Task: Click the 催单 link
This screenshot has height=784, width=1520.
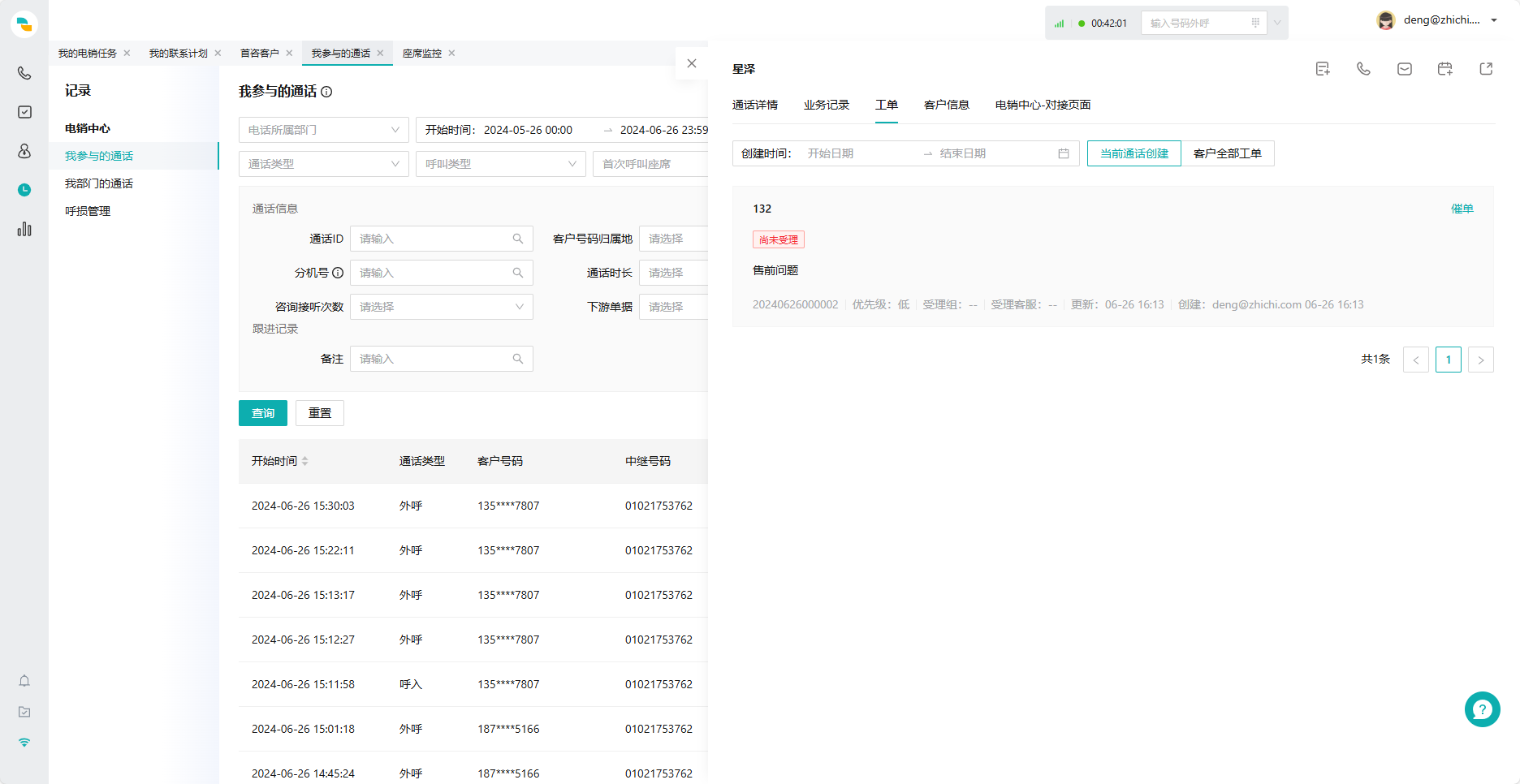Action: 1462,209
